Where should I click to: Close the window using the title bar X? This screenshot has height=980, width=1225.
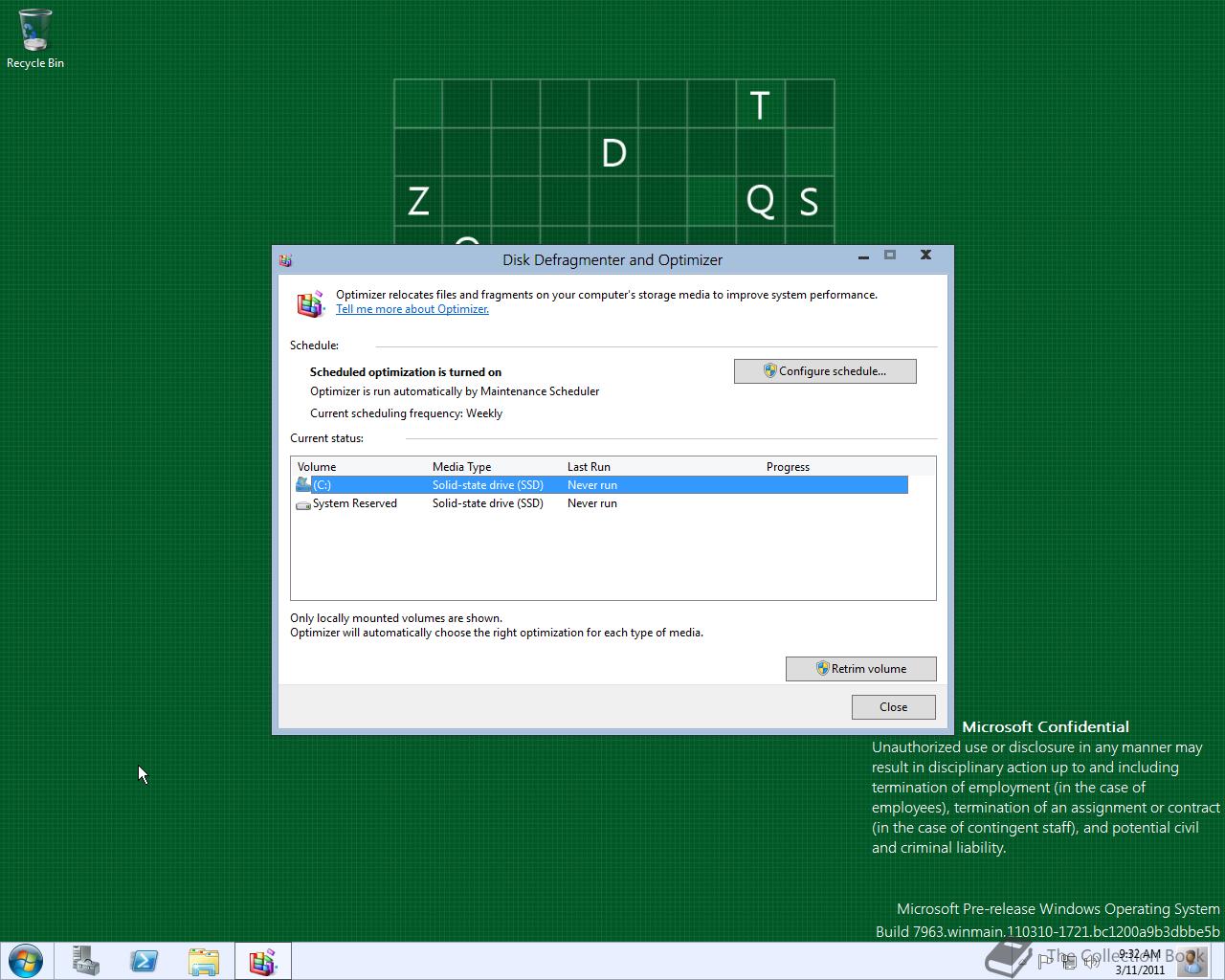coord(925,256)
